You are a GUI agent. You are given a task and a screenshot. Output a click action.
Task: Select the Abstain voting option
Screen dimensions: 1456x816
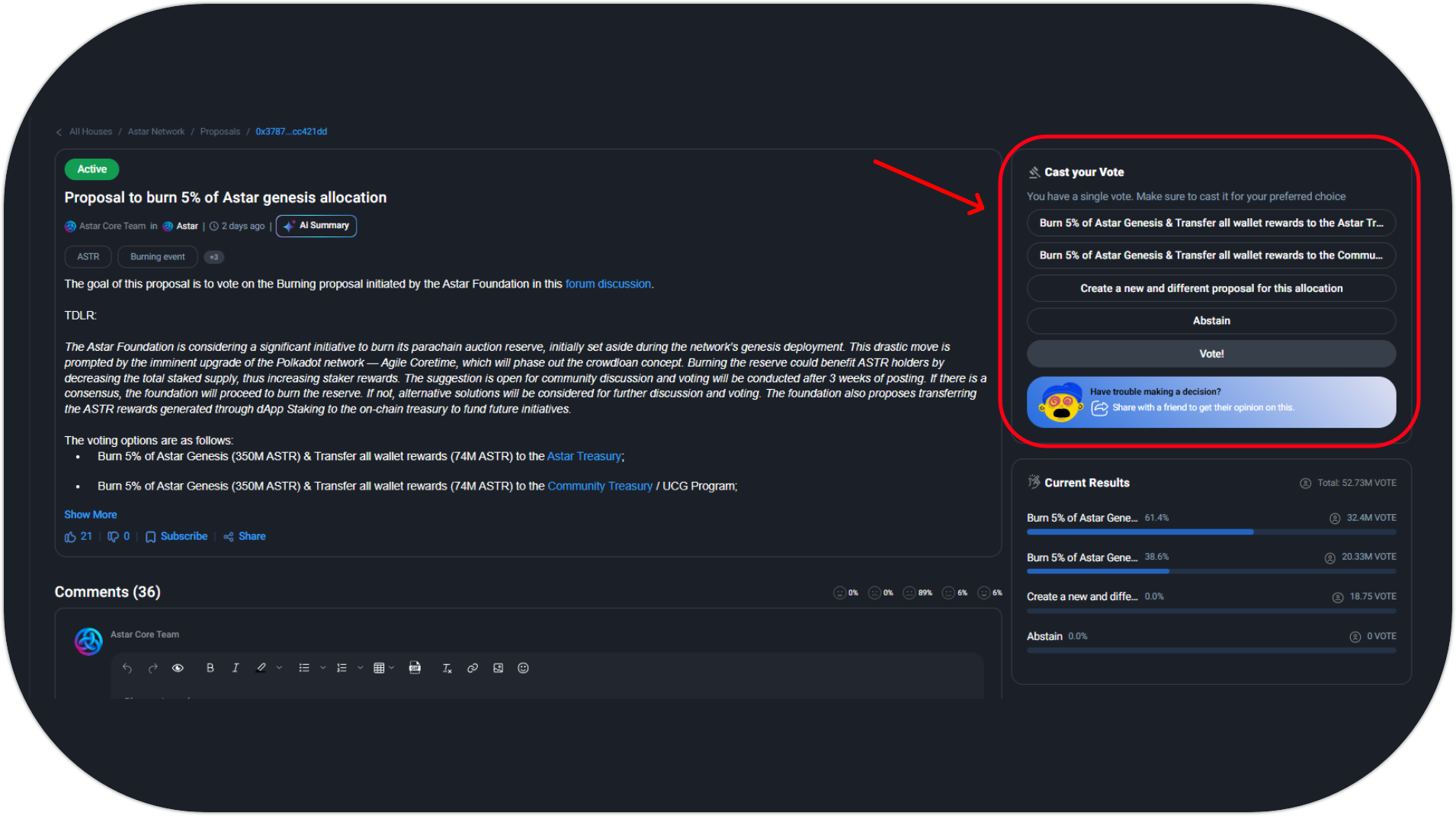point(1211,321)
